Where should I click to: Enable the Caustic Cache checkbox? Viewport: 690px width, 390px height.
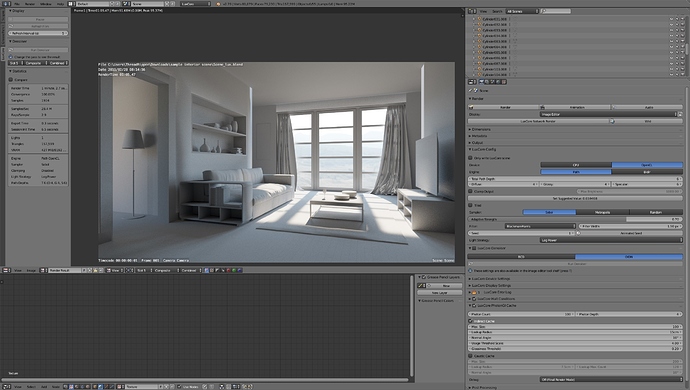point(470,356)
